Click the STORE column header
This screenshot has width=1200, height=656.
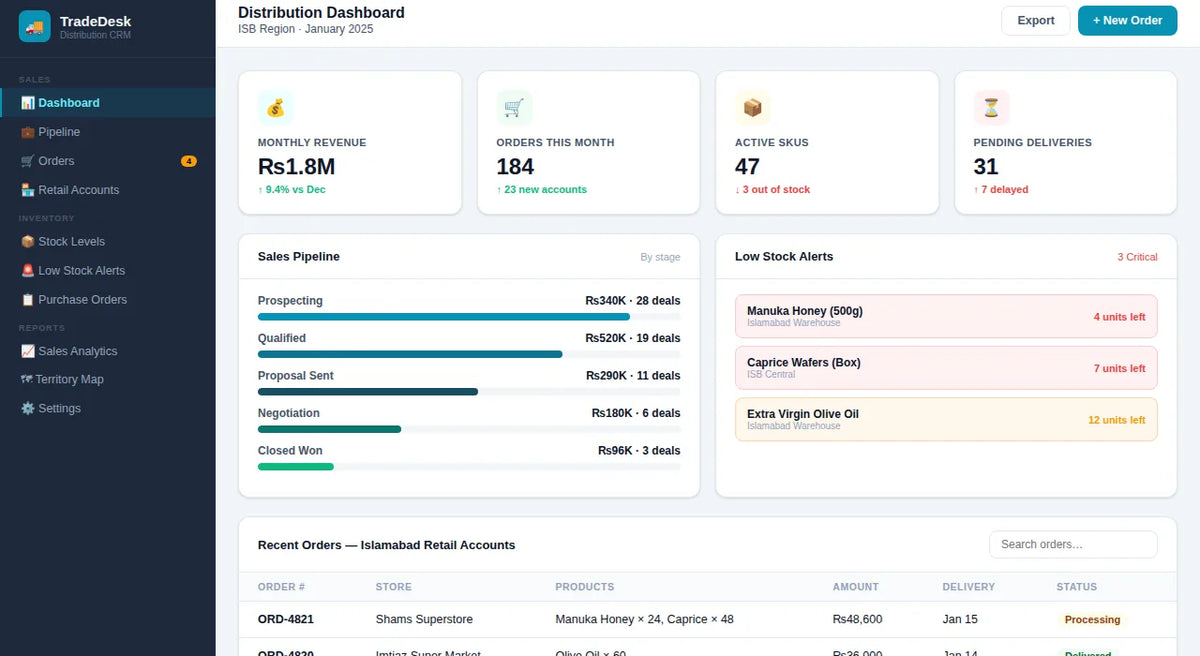[x=393, y=587]
